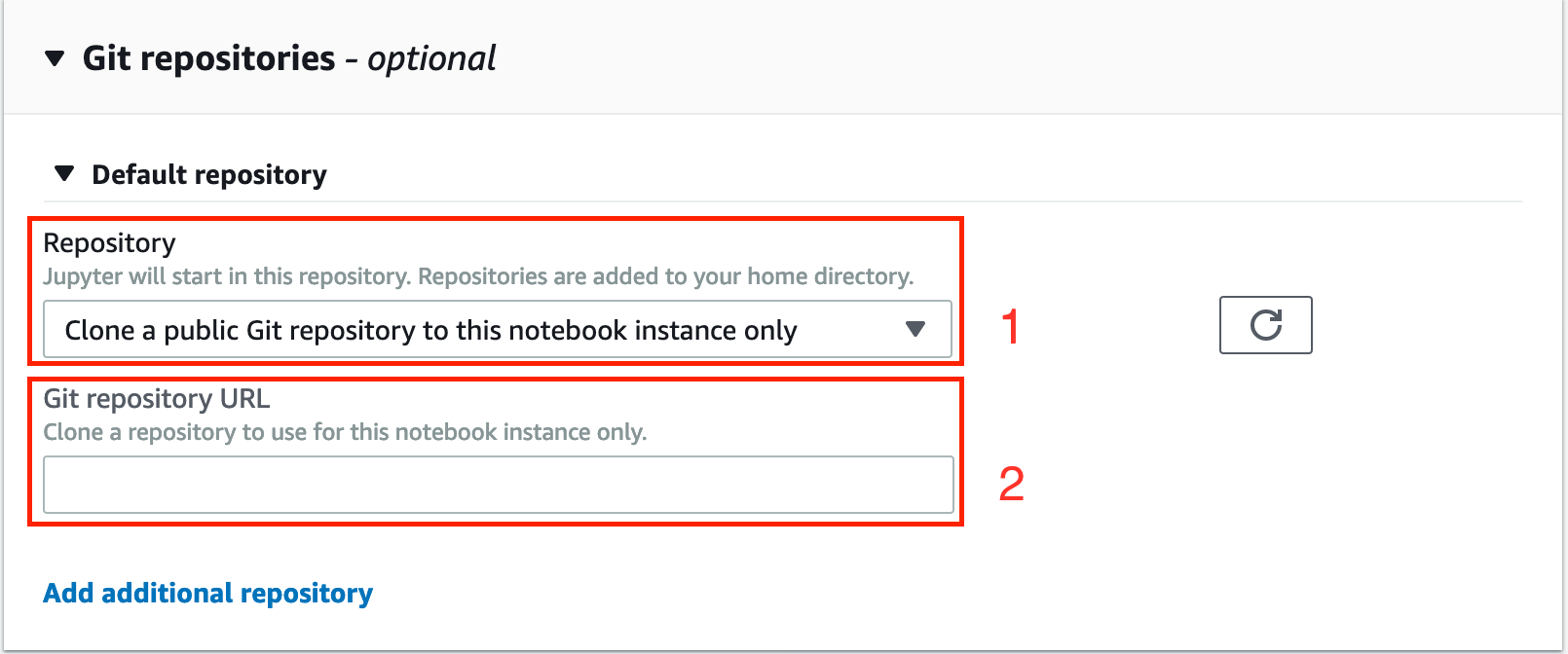Click the 'Clone a repository to use' hint text
1568x654 pixels.
345,432
